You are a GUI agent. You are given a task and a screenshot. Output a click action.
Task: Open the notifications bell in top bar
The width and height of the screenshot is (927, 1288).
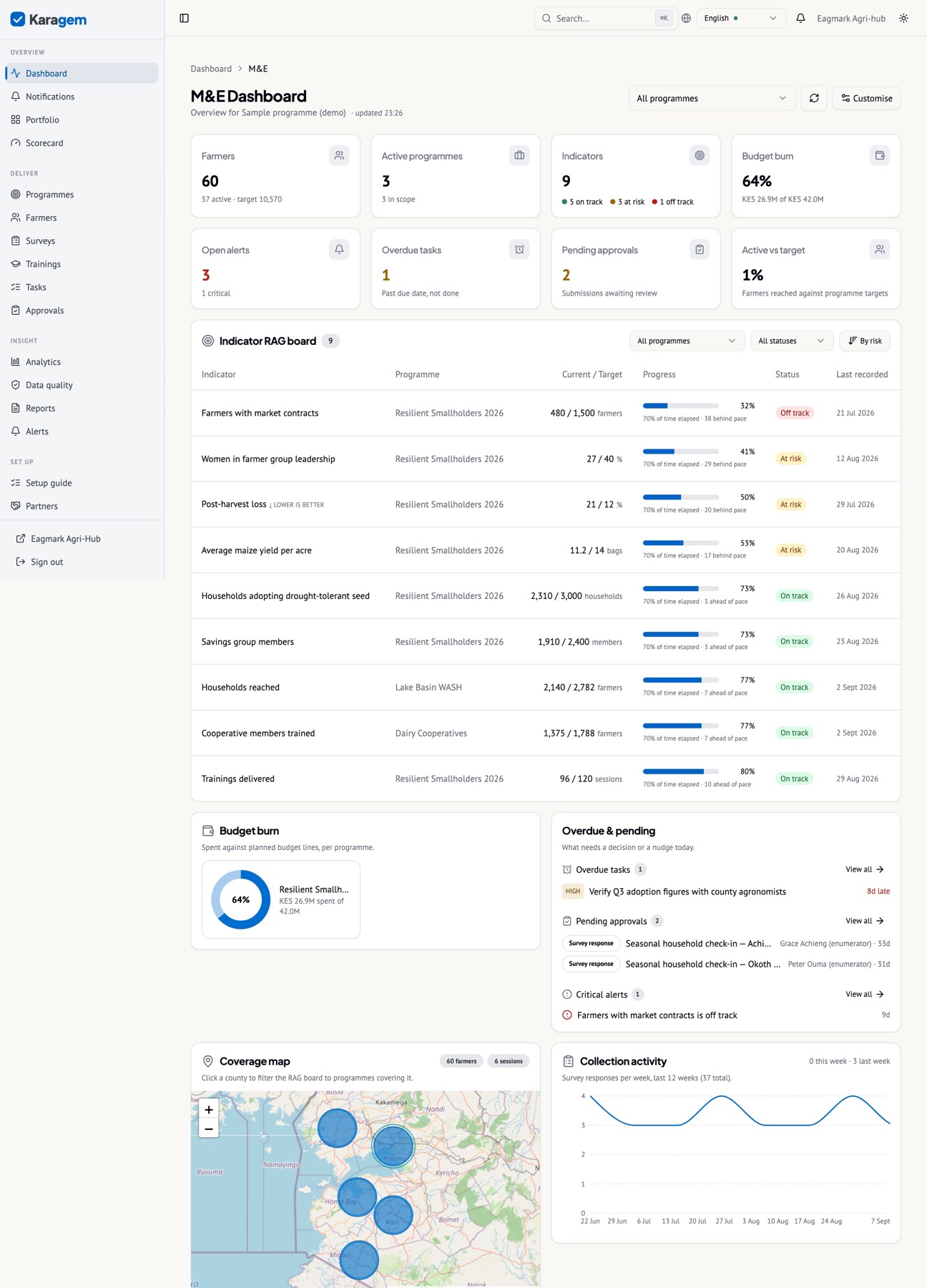[800, 18]
